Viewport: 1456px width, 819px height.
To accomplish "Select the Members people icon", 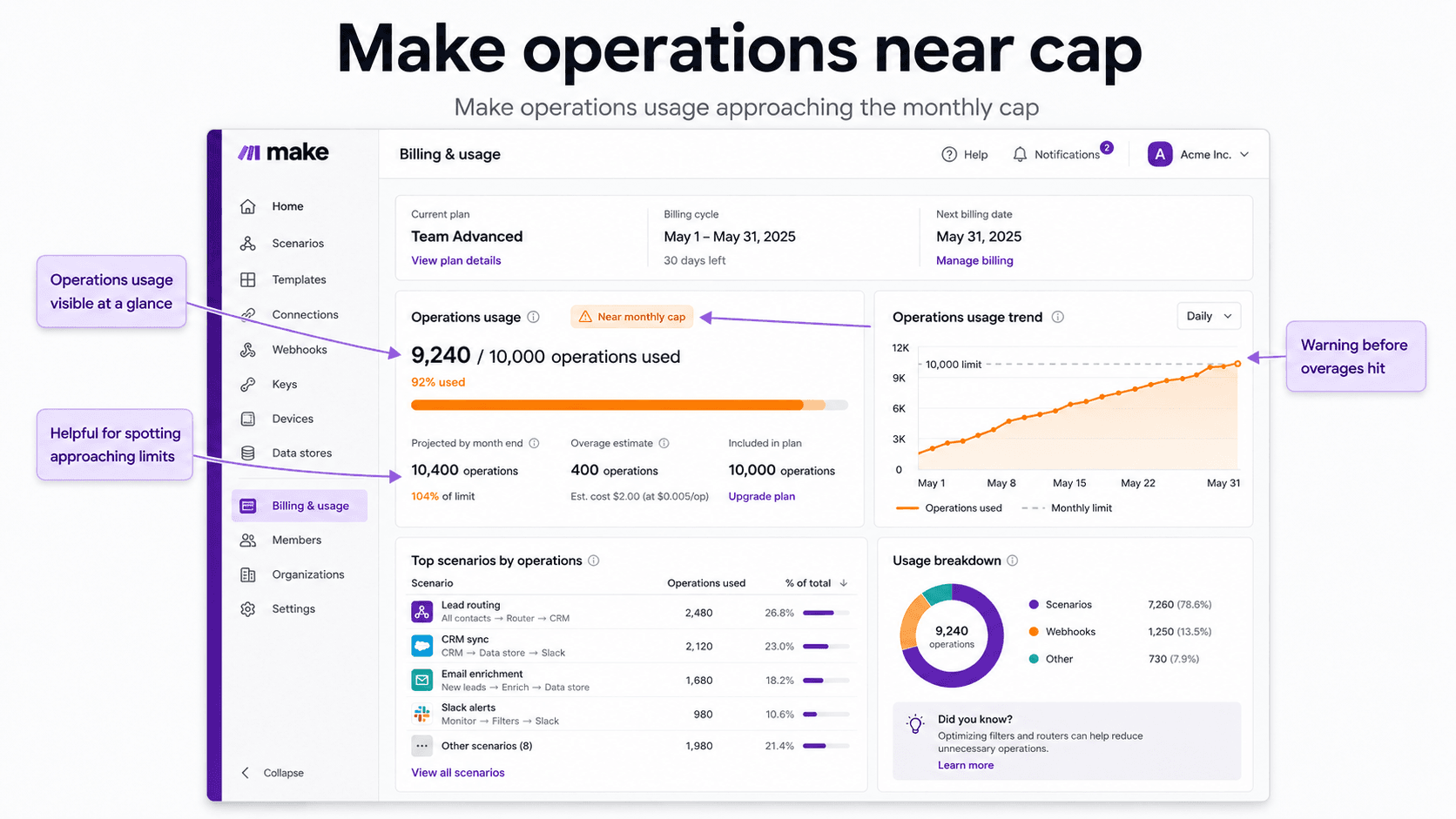I will pyautogui.click(x=248, y=540).
